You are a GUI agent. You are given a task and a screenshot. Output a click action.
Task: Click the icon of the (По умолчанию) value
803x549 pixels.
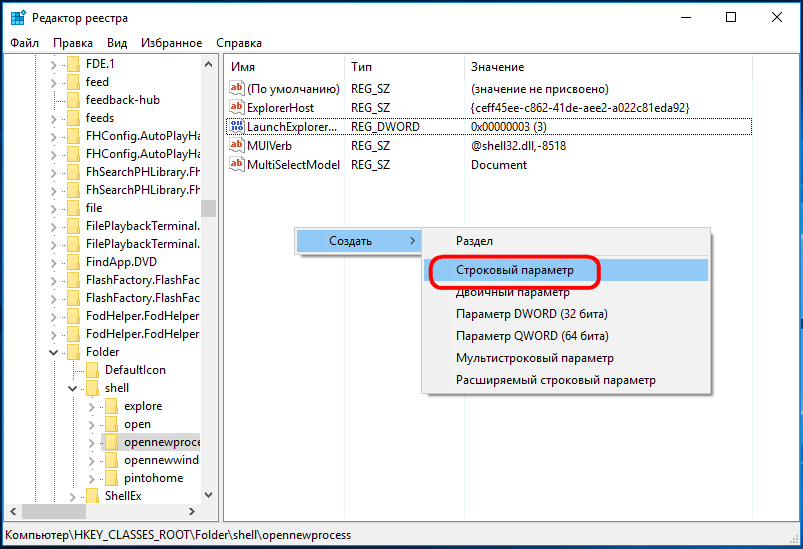[x=237, y=88]
